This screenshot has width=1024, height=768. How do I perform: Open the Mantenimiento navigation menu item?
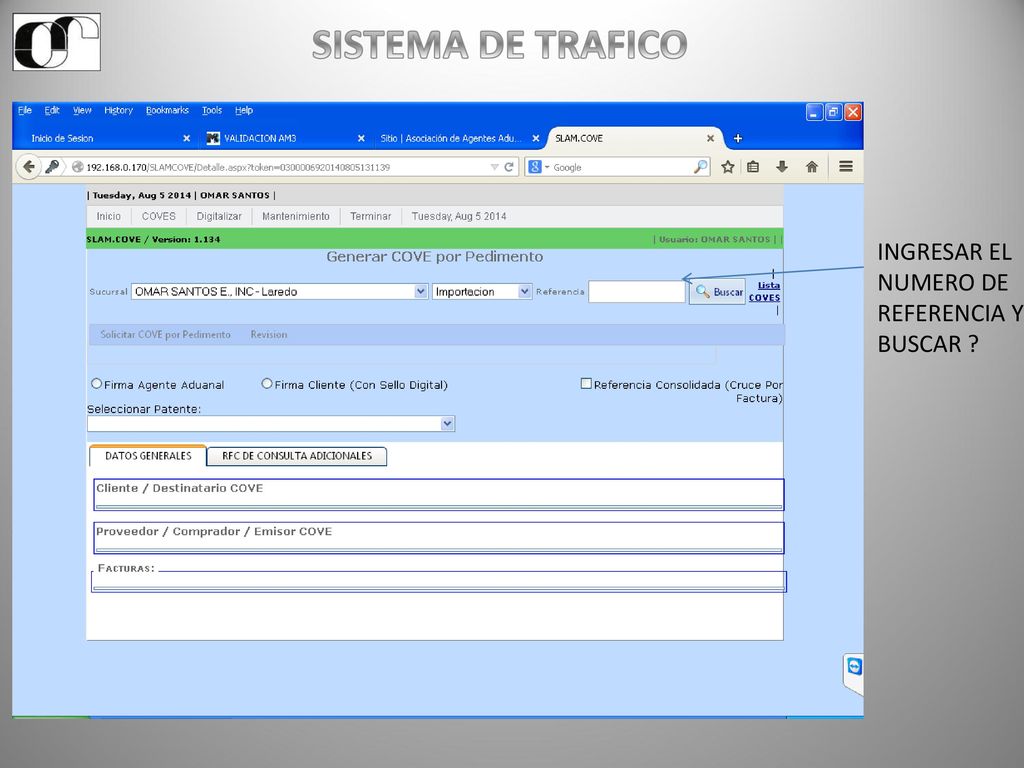(x=296, y=216)
